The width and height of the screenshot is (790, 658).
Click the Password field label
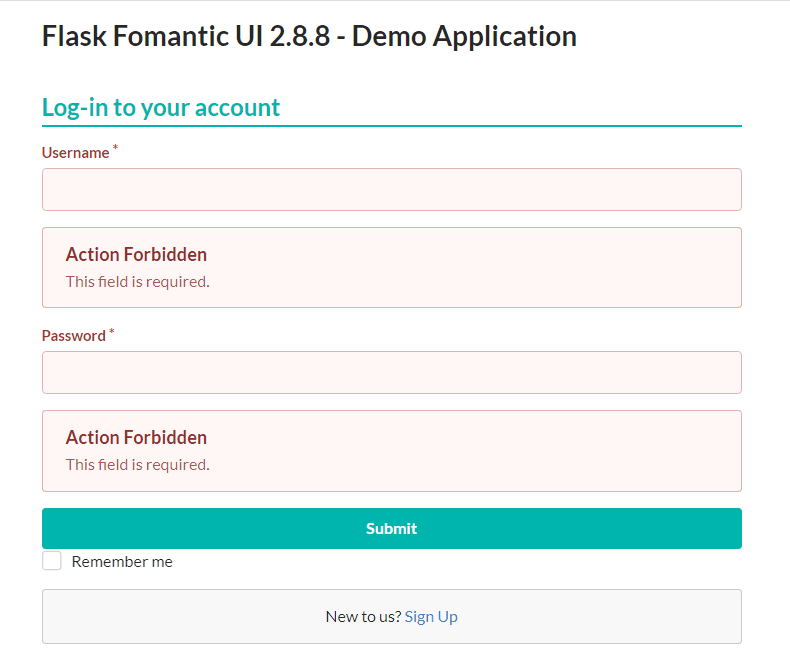click(74, 336)
